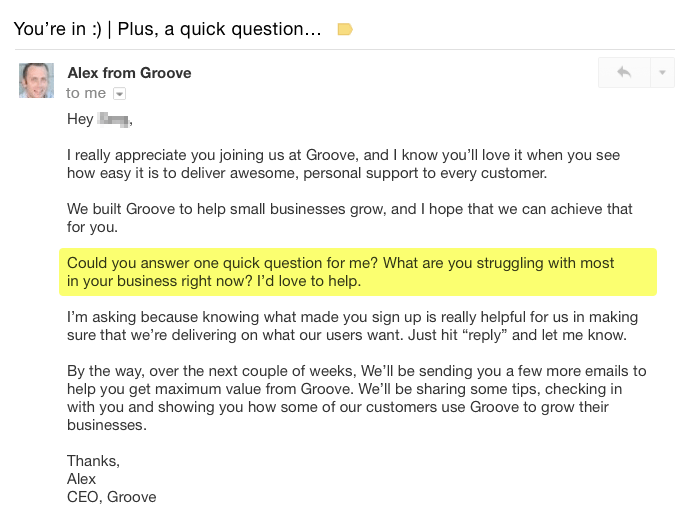Open the More options arrow beside reply
The height and width of the screenshot is (520, 690).
pos(662,73)
